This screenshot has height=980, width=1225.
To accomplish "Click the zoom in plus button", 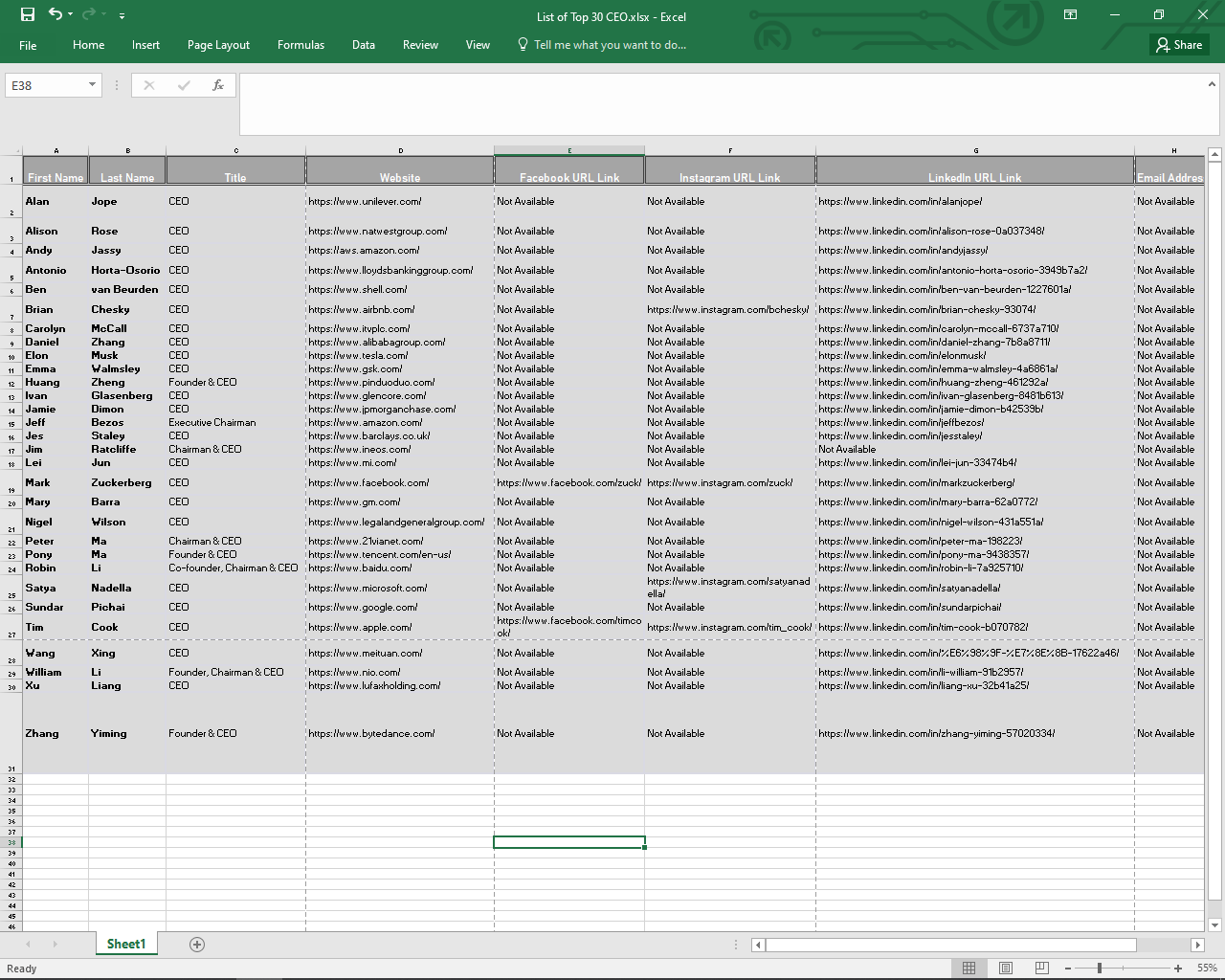I will click(x=1178, y=969).
